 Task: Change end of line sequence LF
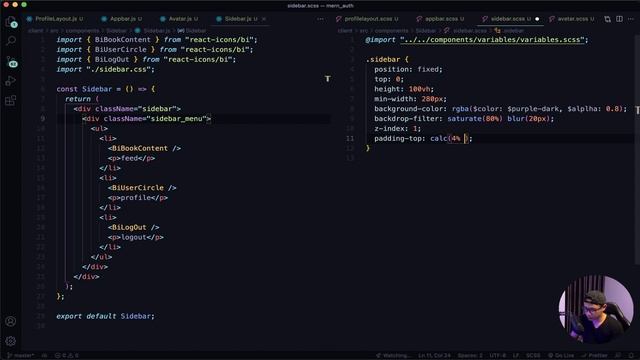pos(516,356)
